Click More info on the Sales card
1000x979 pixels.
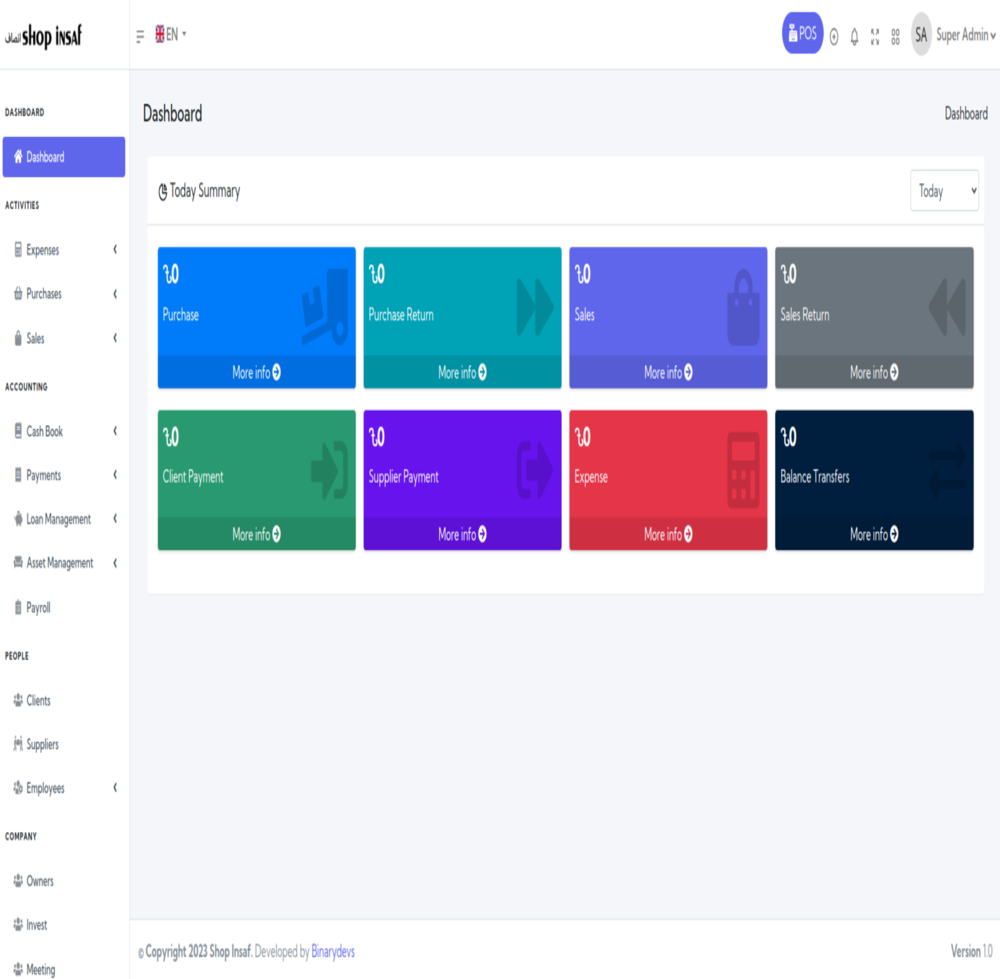[x=668, y=372]
